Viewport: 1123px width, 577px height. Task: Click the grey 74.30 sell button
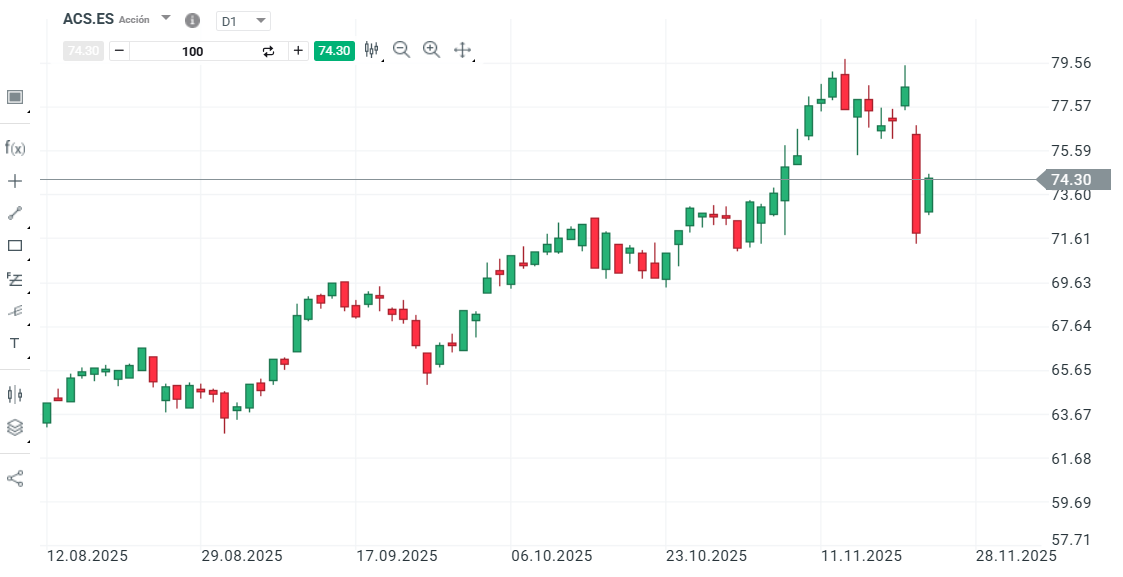82,51
